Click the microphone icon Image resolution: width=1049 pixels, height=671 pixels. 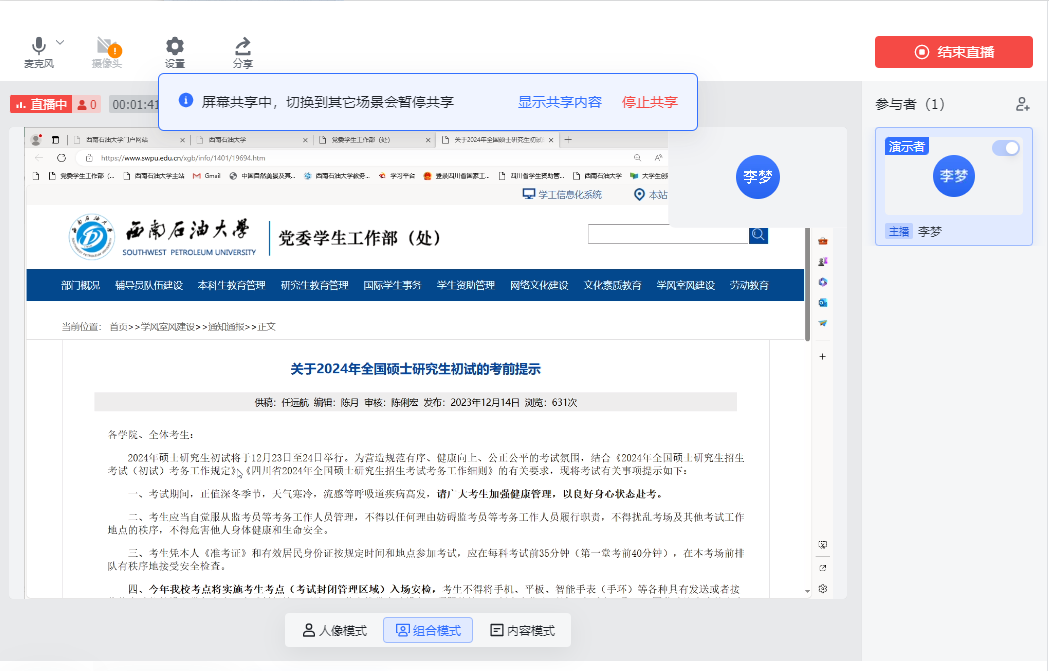(39, 46)
